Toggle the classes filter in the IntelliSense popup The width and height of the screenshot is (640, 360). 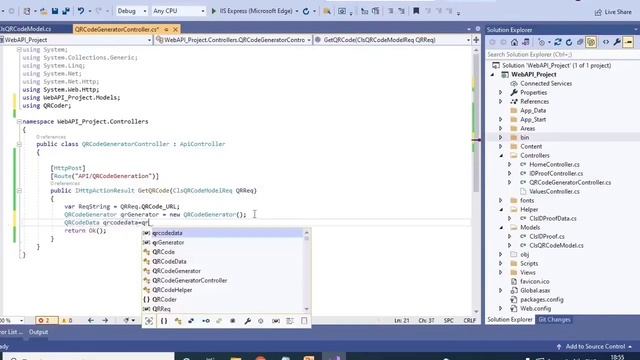point(178,321)
